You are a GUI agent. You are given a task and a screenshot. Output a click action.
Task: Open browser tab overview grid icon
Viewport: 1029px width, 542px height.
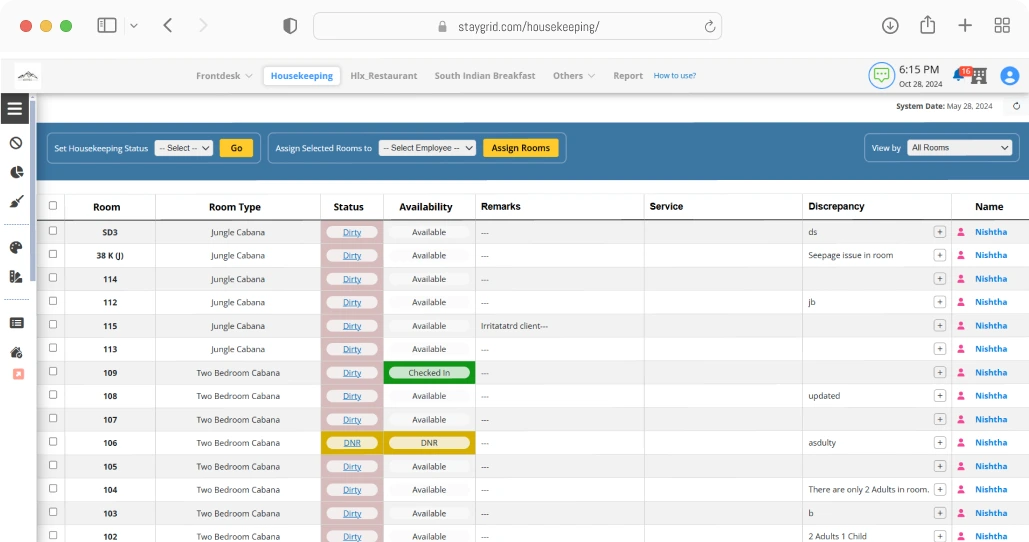[x=1002, y=26]
